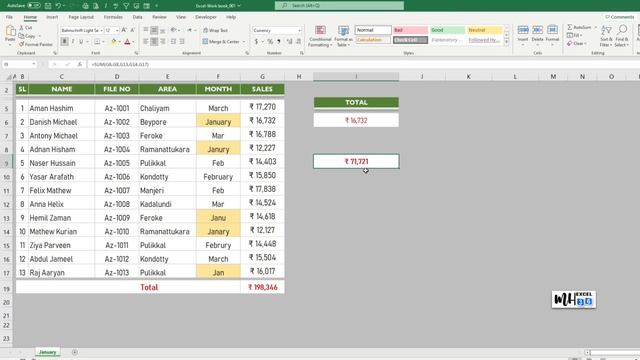640x360 pixels.
Task: Toggle middle vertical alignment
Action: 154,30
